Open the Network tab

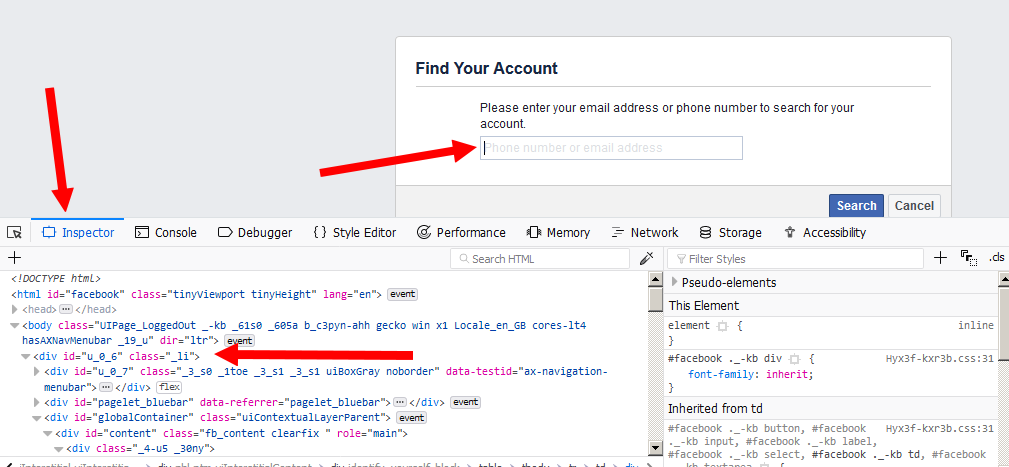(644, 233)
